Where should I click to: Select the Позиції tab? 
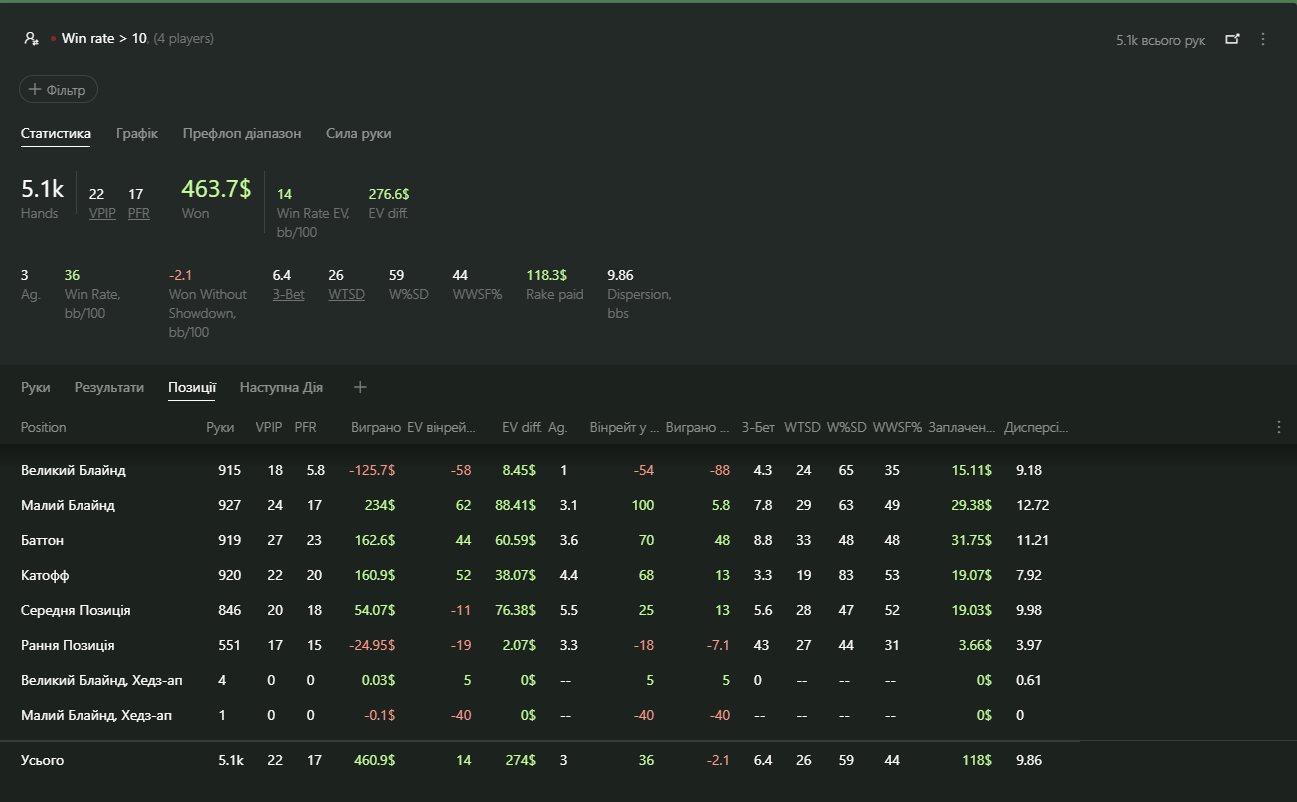click(x=192, y=387)
